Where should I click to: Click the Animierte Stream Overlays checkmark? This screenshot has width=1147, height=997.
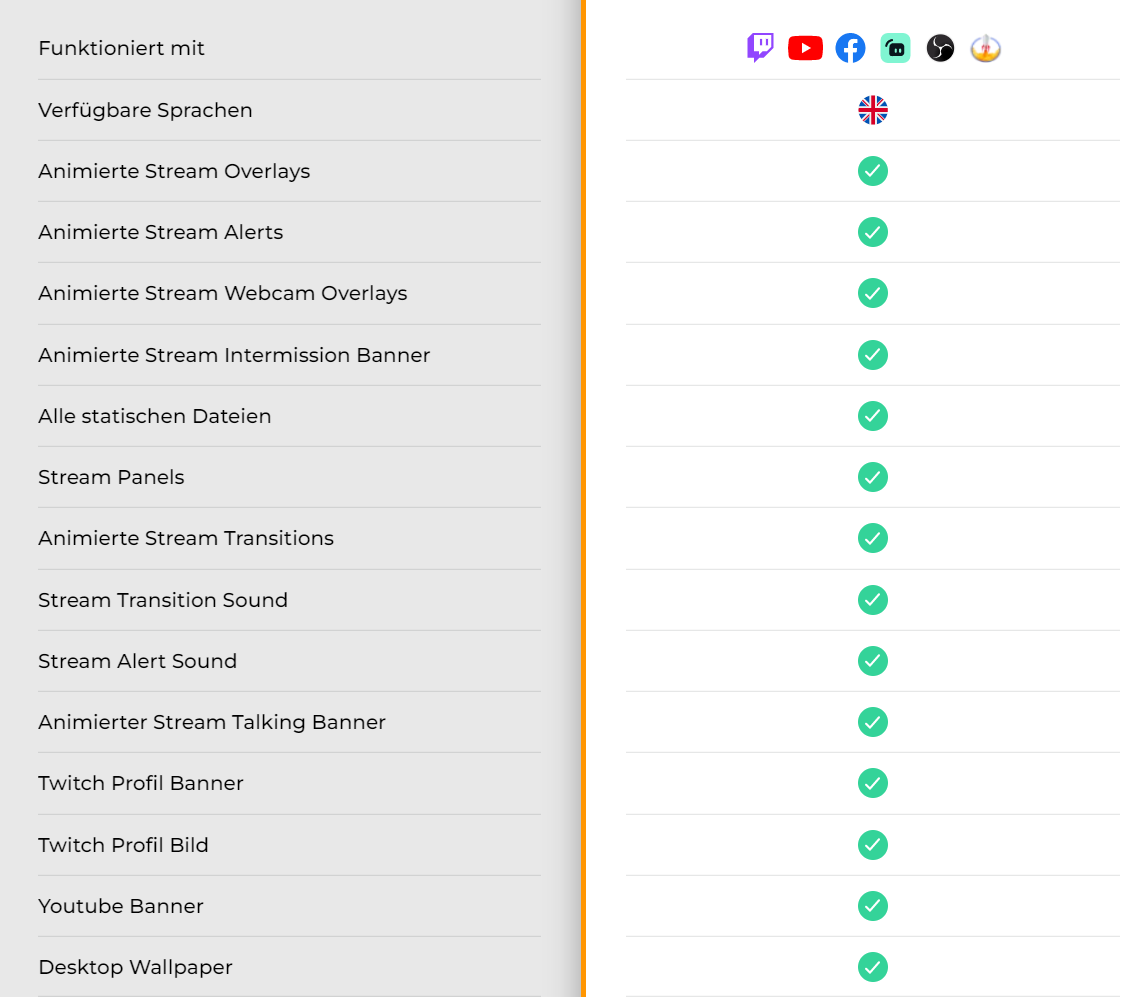coord(872,171)
